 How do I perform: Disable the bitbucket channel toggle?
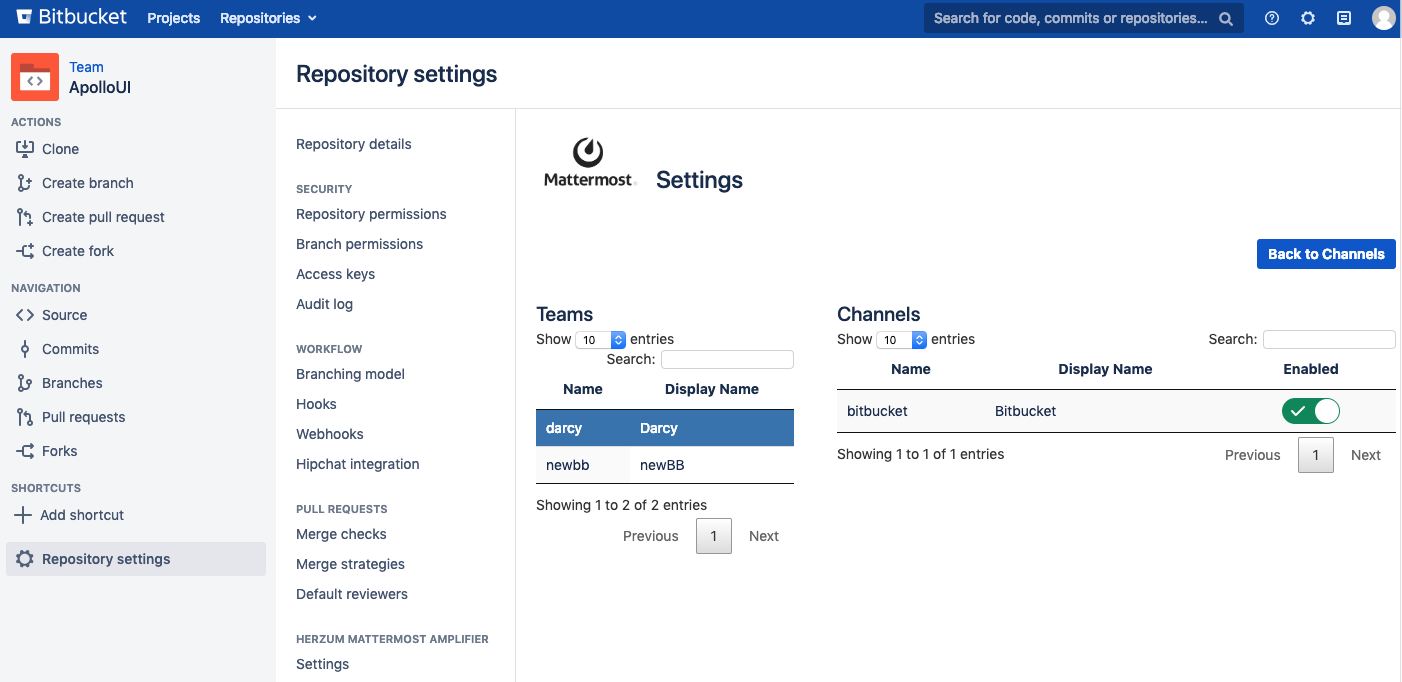click(1310, 411)
